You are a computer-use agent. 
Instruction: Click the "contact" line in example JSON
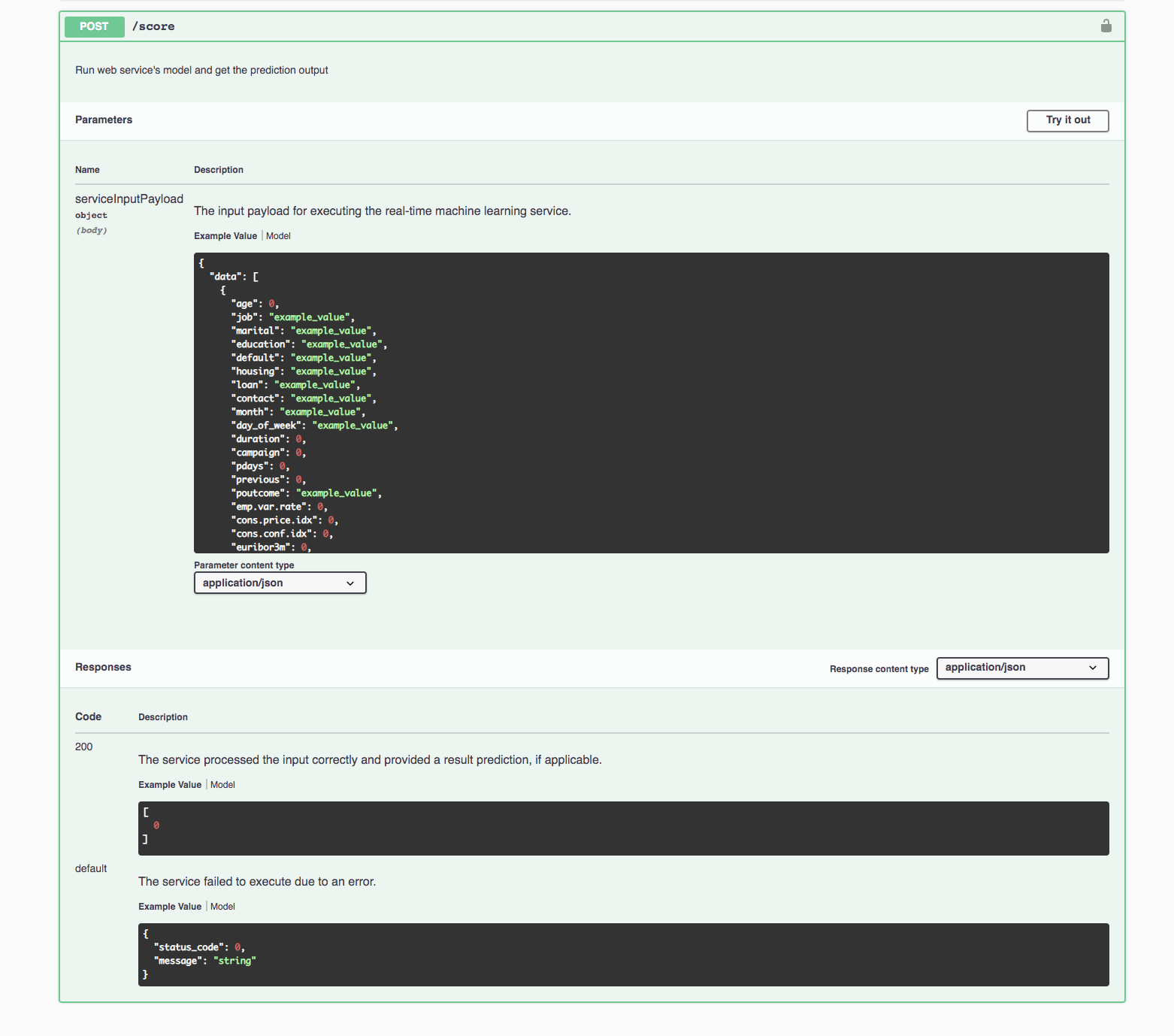pos(304,398)
